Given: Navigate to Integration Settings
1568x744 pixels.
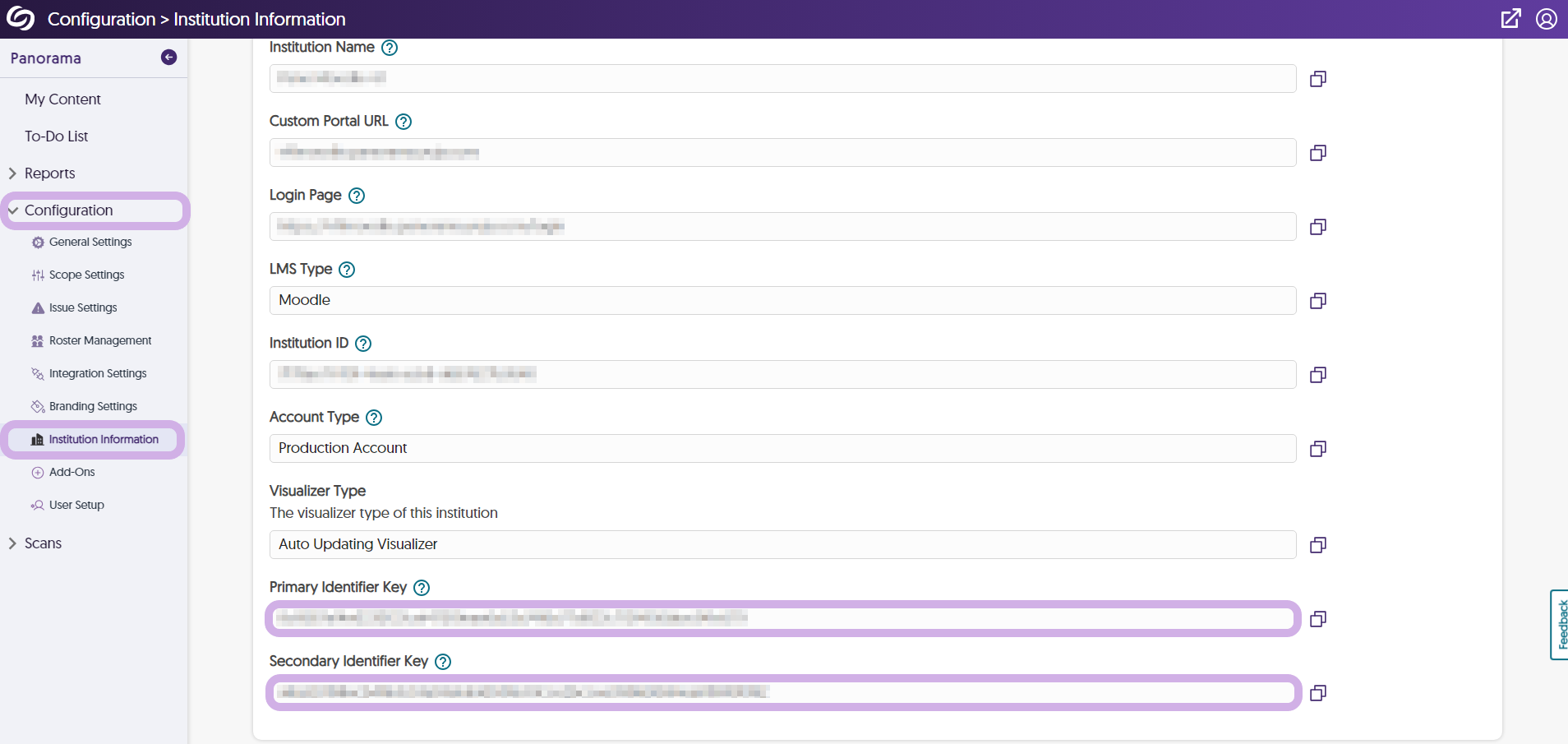Looking at the screenshot, I should (x=98, y=374).
